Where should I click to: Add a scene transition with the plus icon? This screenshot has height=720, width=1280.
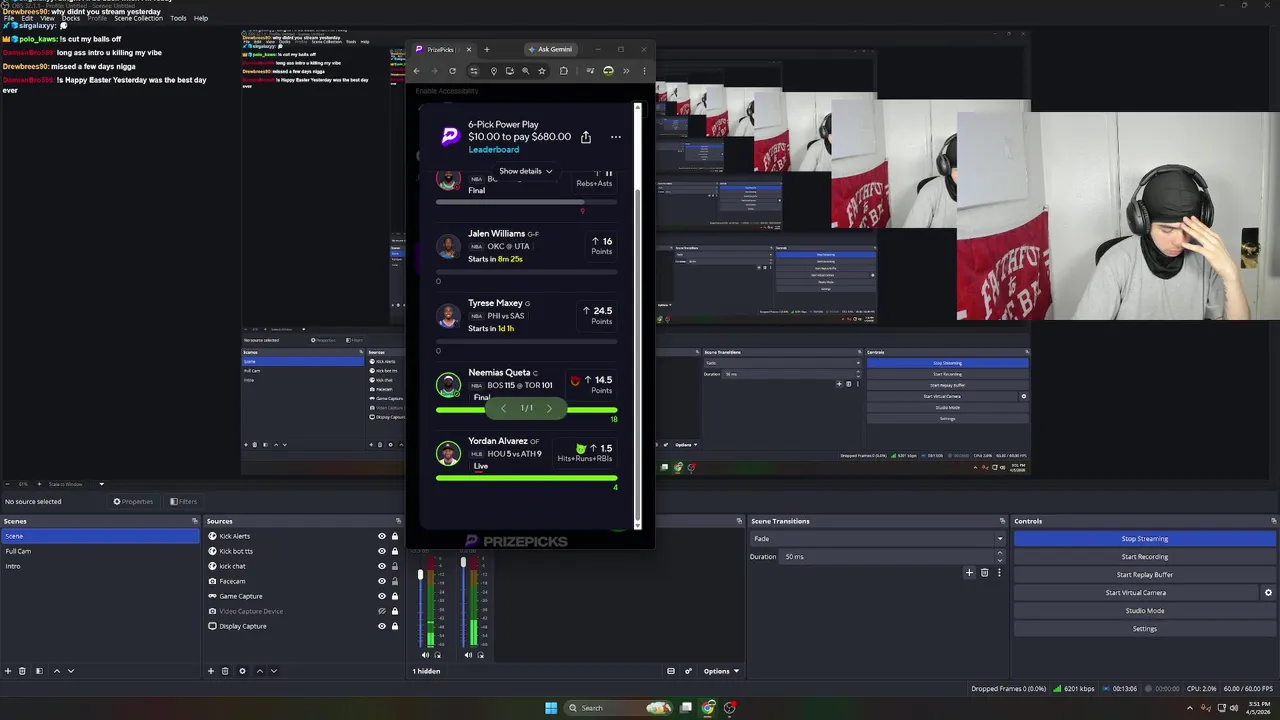[x=969, y=572]
